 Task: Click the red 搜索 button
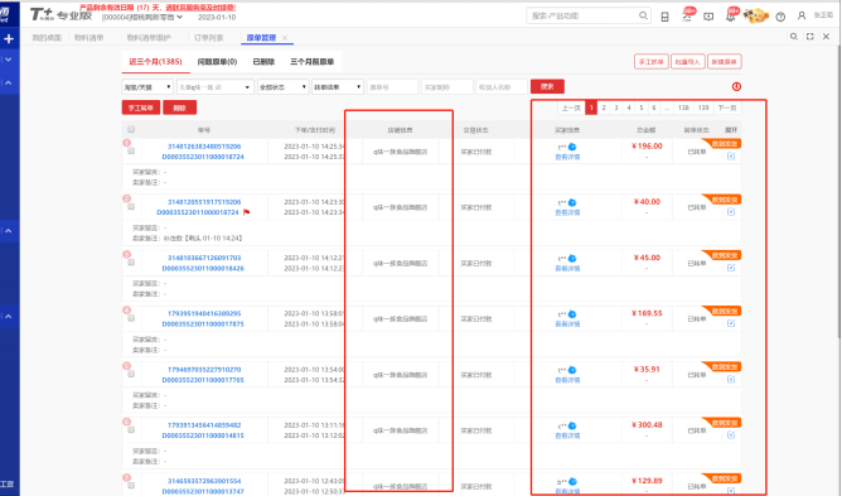pos(547,87)
